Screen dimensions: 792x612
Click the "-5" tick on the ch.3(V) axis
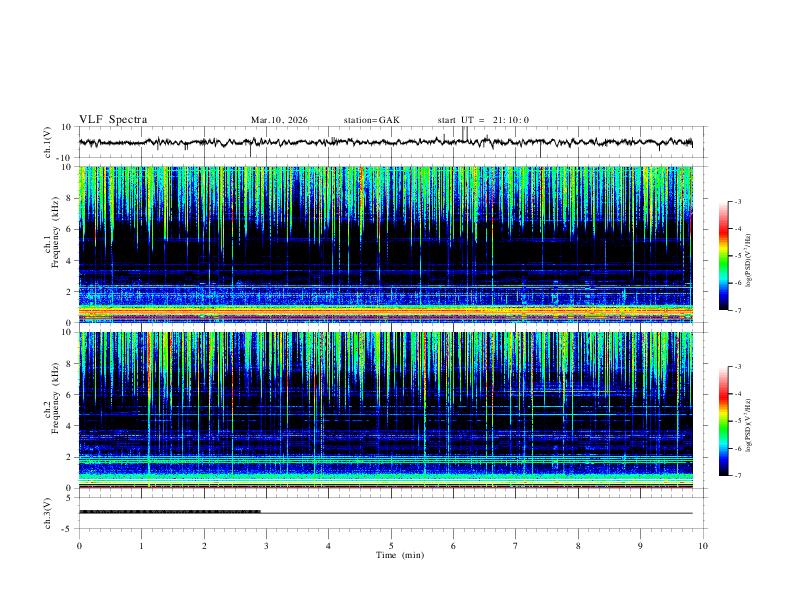click(x=68, y=529)
